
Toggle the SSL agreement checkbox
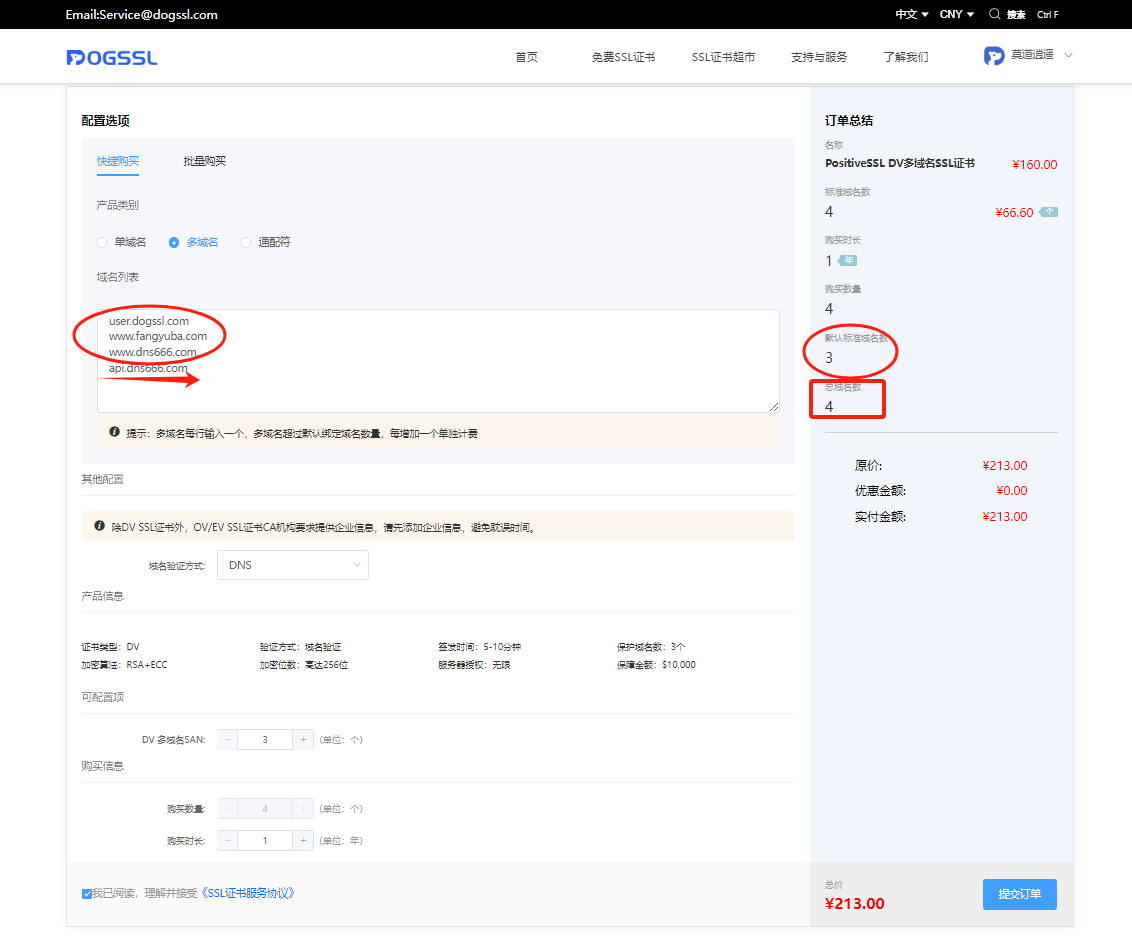point(87,894)
